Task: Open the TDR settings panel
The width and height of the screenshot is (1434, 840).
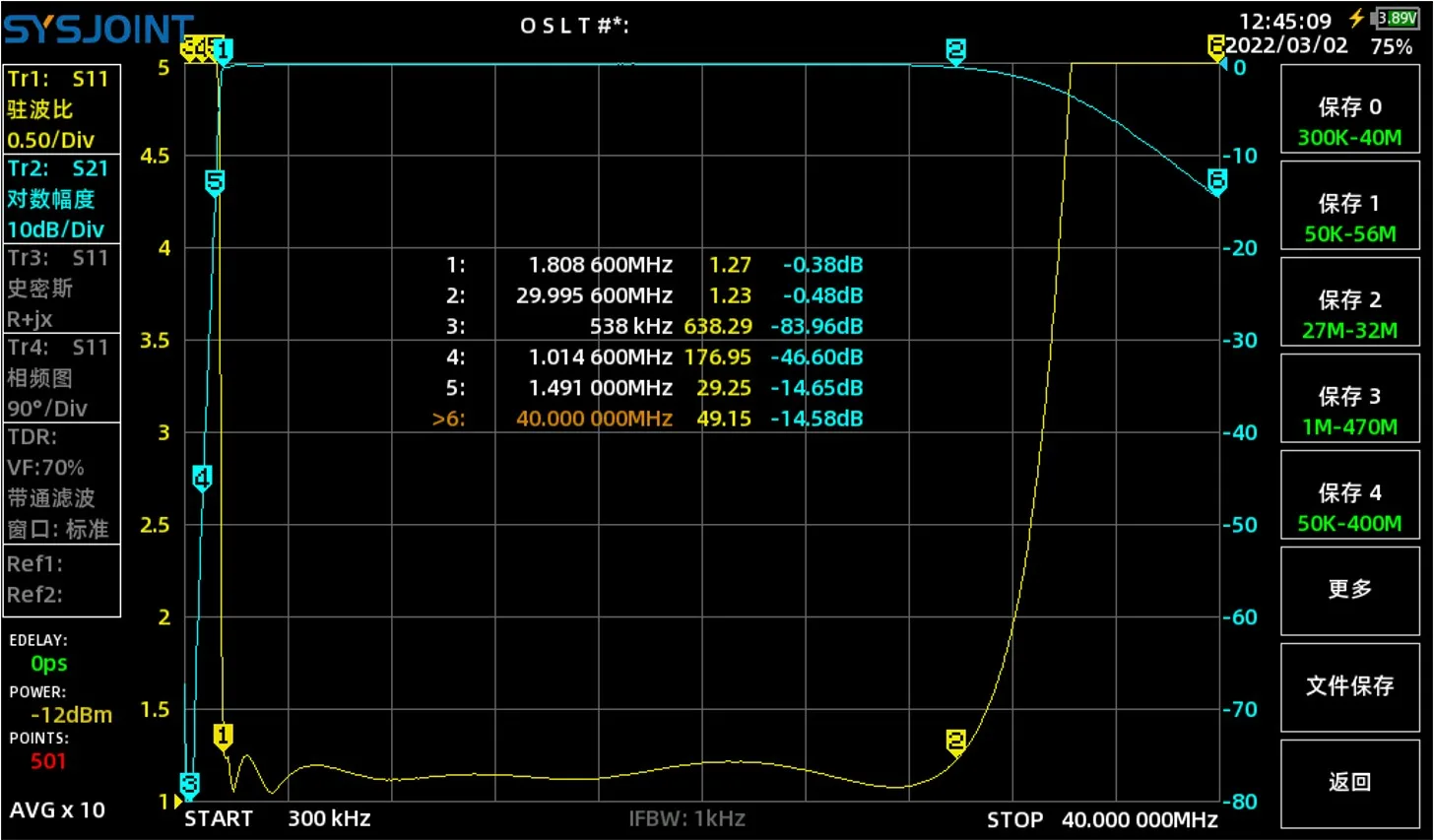Action: (62, 483)
